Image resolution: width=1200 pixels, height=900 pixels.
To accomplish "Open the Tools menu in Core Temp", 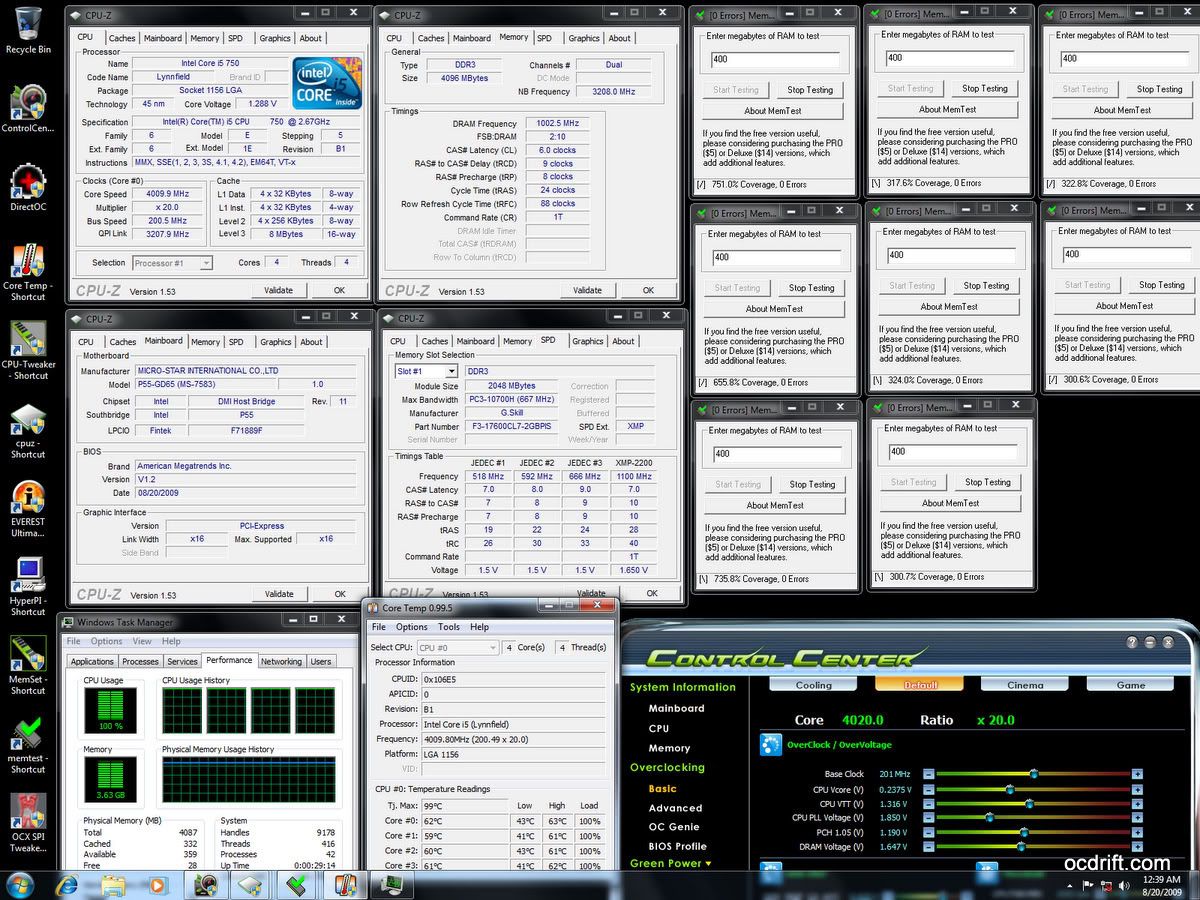I will click(449, 627).
